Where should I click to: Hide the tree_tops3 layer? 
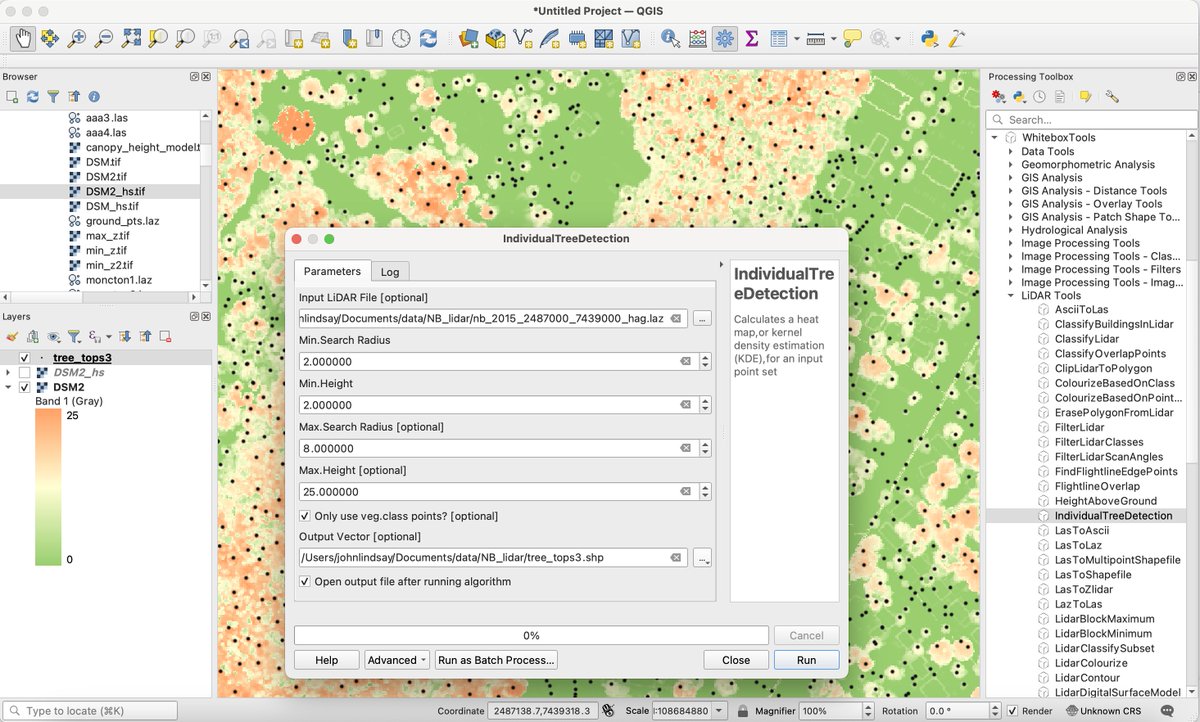pos(24,357)
